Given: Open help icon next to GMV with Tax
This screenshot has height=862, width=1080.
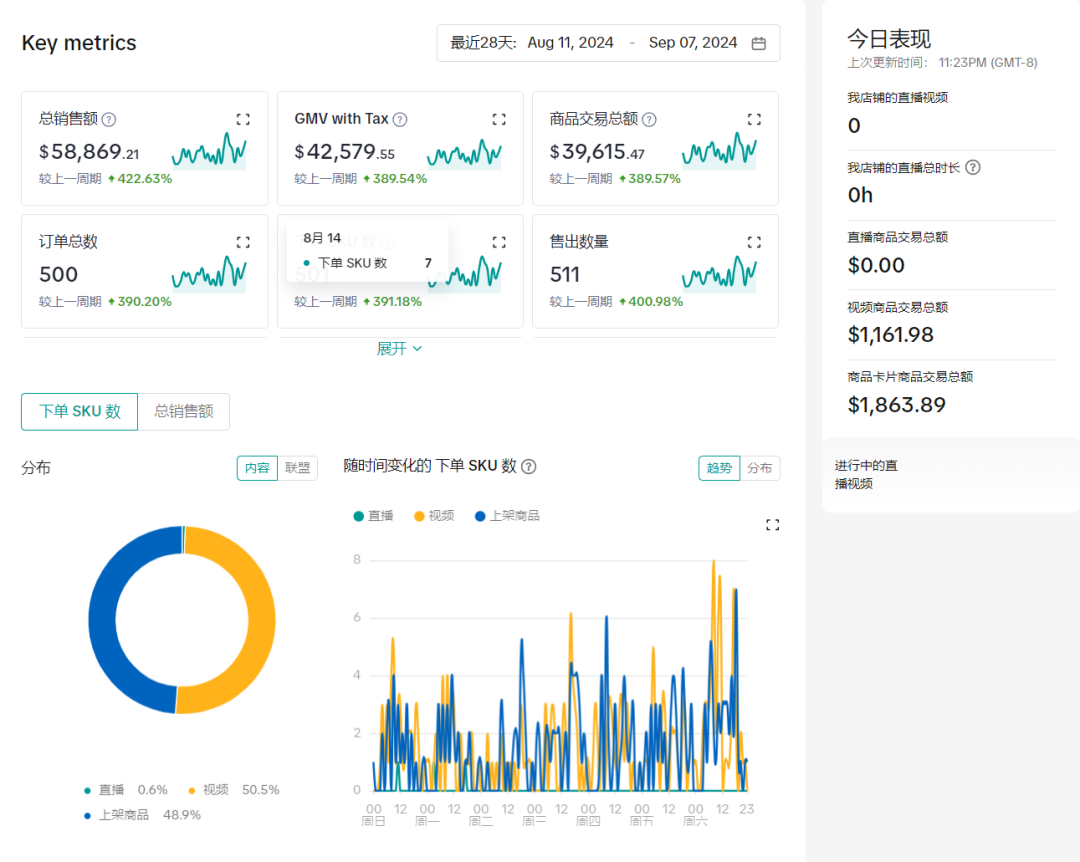Looking at the screenshot, I should [400, 119].
